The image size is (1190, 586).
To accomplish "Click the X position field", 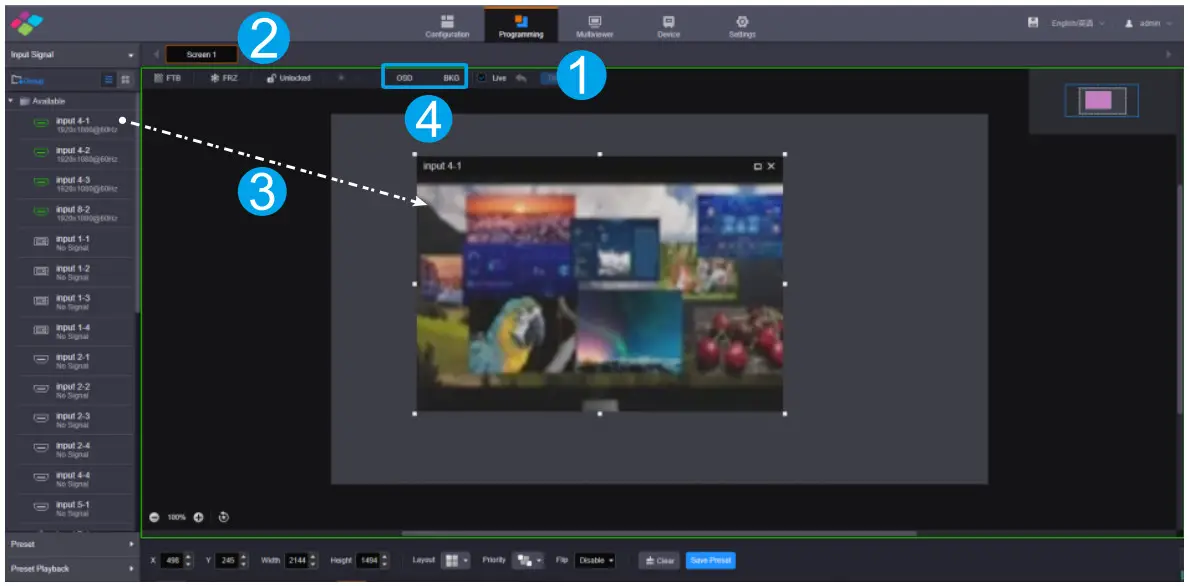I will coord(172,561).
